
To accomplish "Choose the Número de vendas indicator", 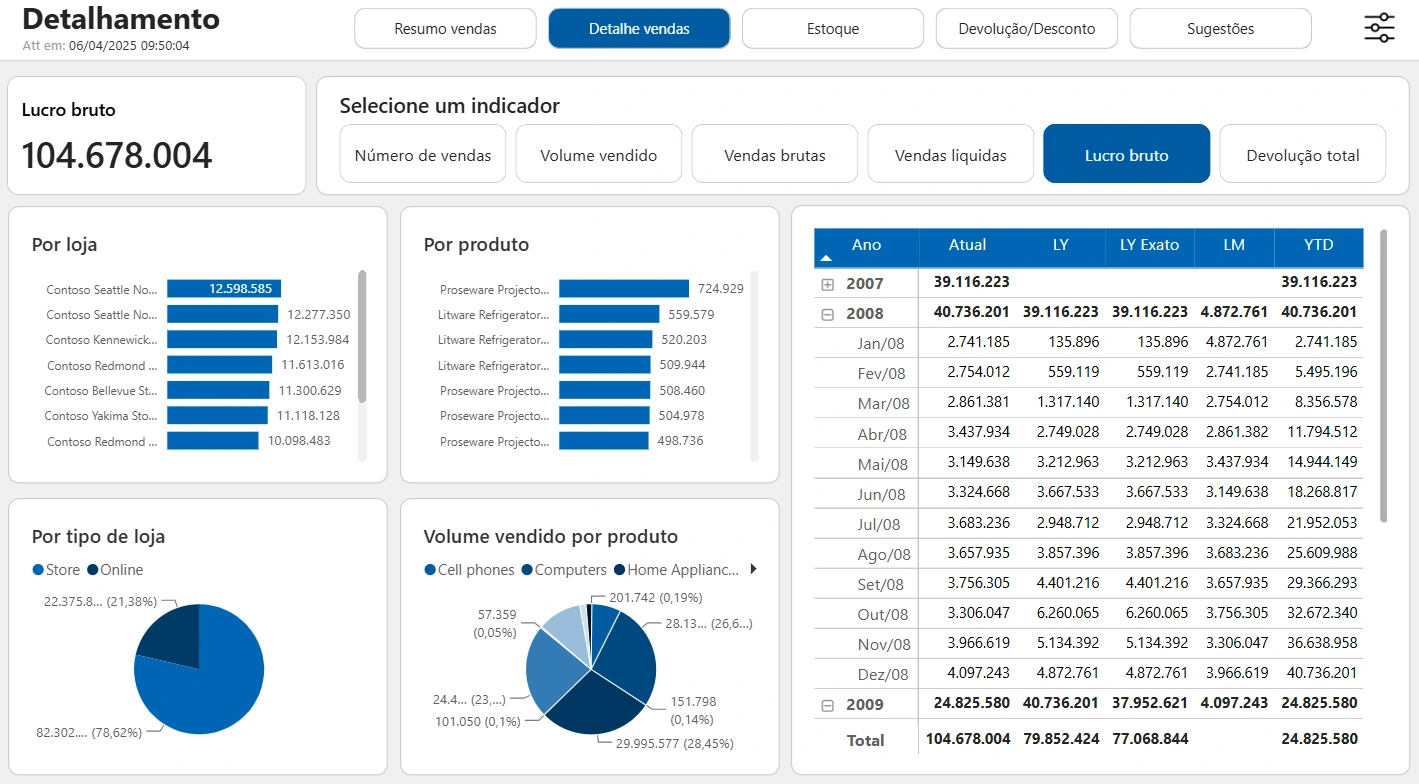I will (423, 154).
